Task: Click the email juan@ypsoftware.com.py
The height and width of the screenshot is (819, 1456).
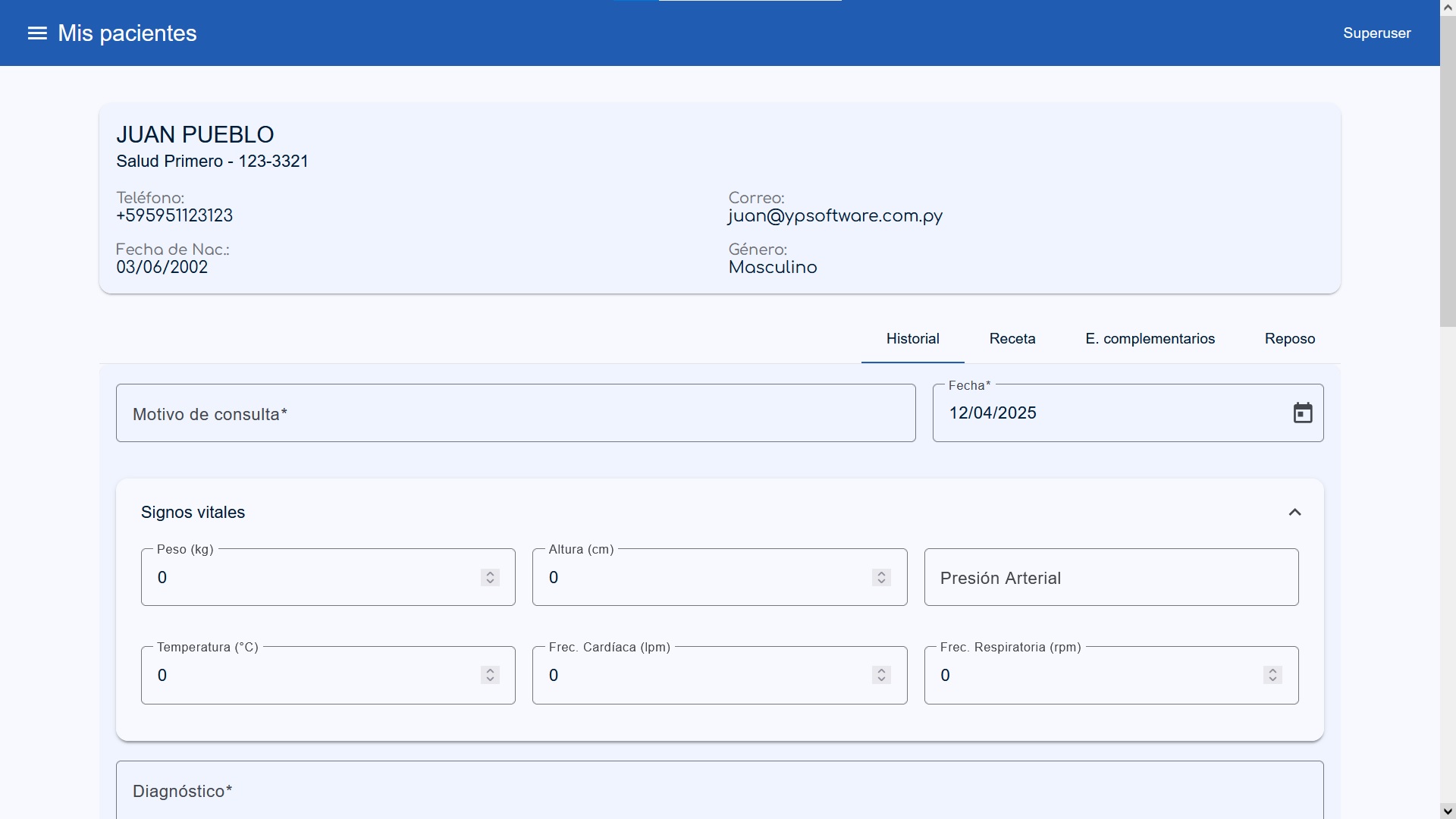Action: tap(835, 216)
